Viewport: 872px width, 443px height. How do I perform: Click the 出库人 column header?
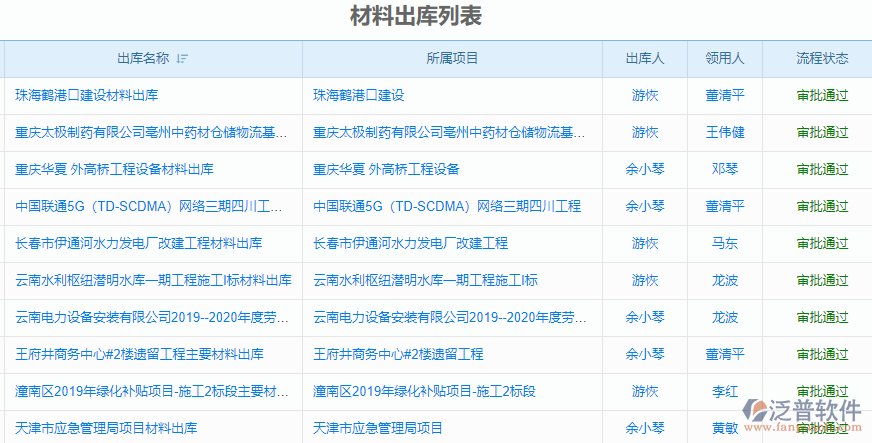click(x=645, y=59)
